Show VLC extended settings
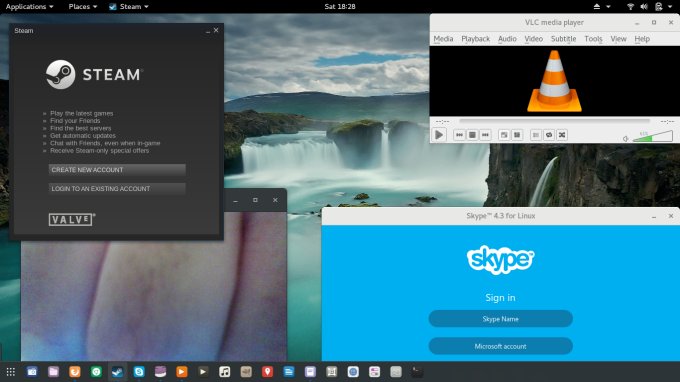Image resolution: width=680 pixels, height=382 pixels. tap(517, 135)
